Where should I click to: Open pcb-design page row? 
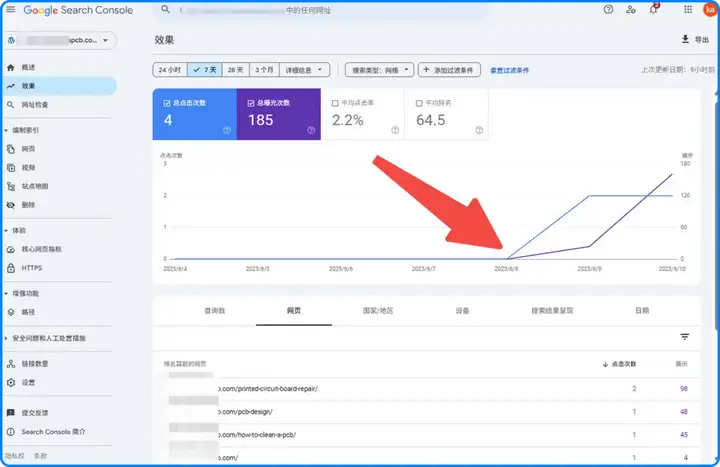click(426, 412)
